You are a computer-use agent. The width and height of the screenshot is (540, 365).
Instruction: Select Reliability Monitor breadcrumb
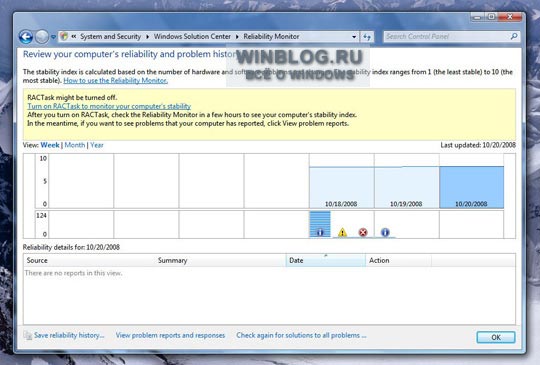tap(271, 36)
